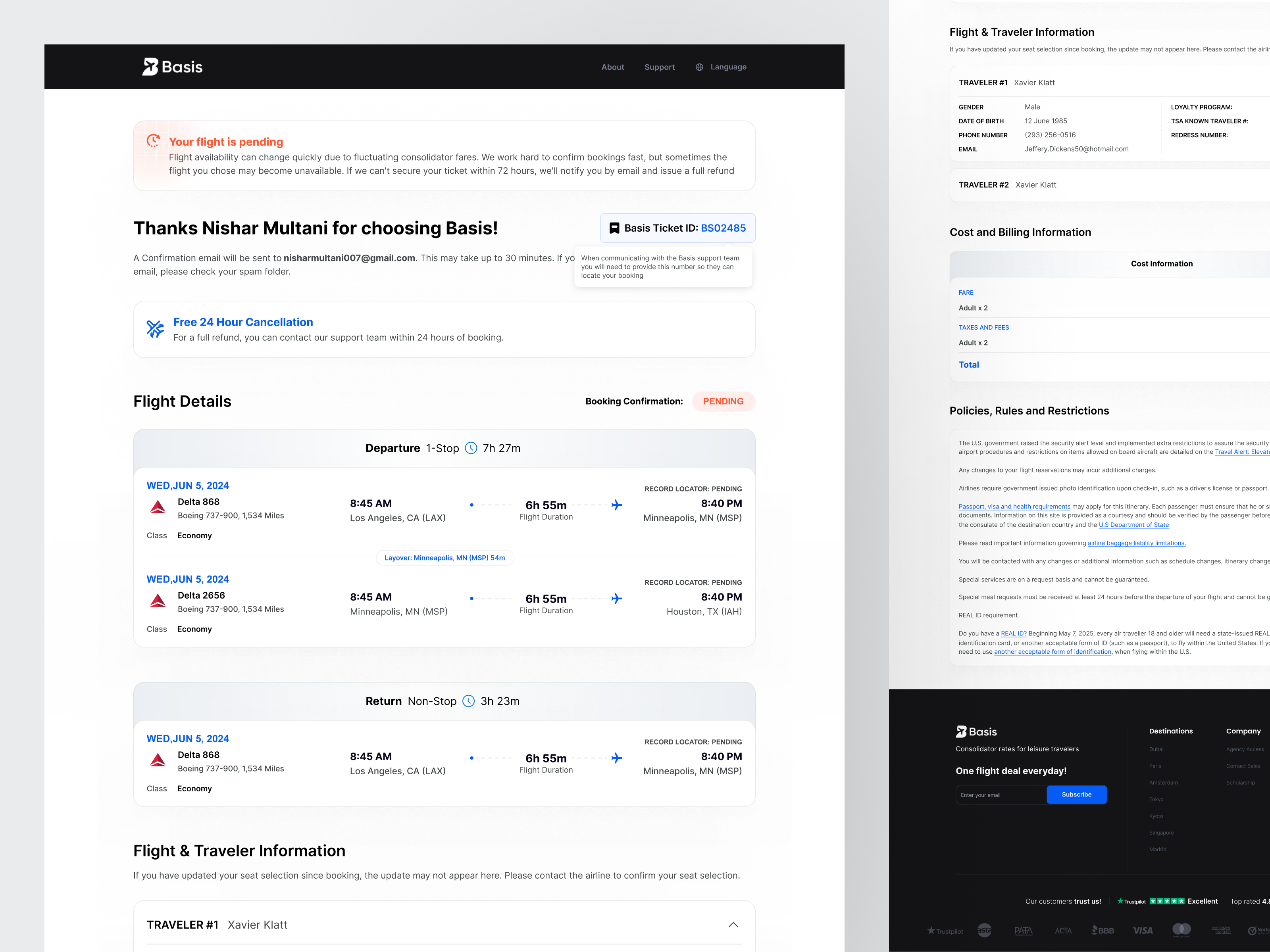Screen dimensions: 1270x952
Task: Open the Scholarship footer link
Action: (1240, 783)
